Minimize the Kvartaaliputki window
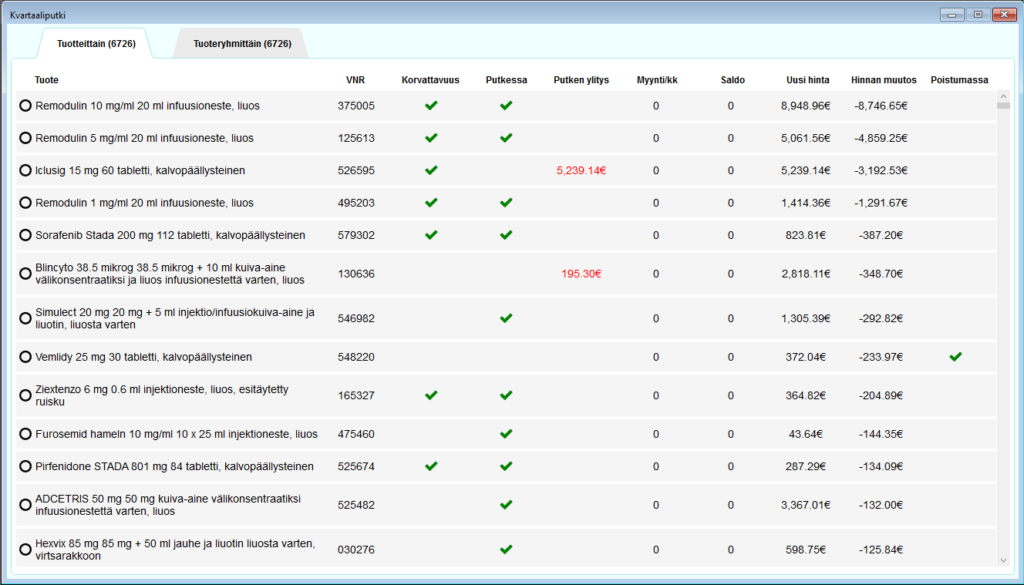The image size is (1024, 585). (953, 14)
